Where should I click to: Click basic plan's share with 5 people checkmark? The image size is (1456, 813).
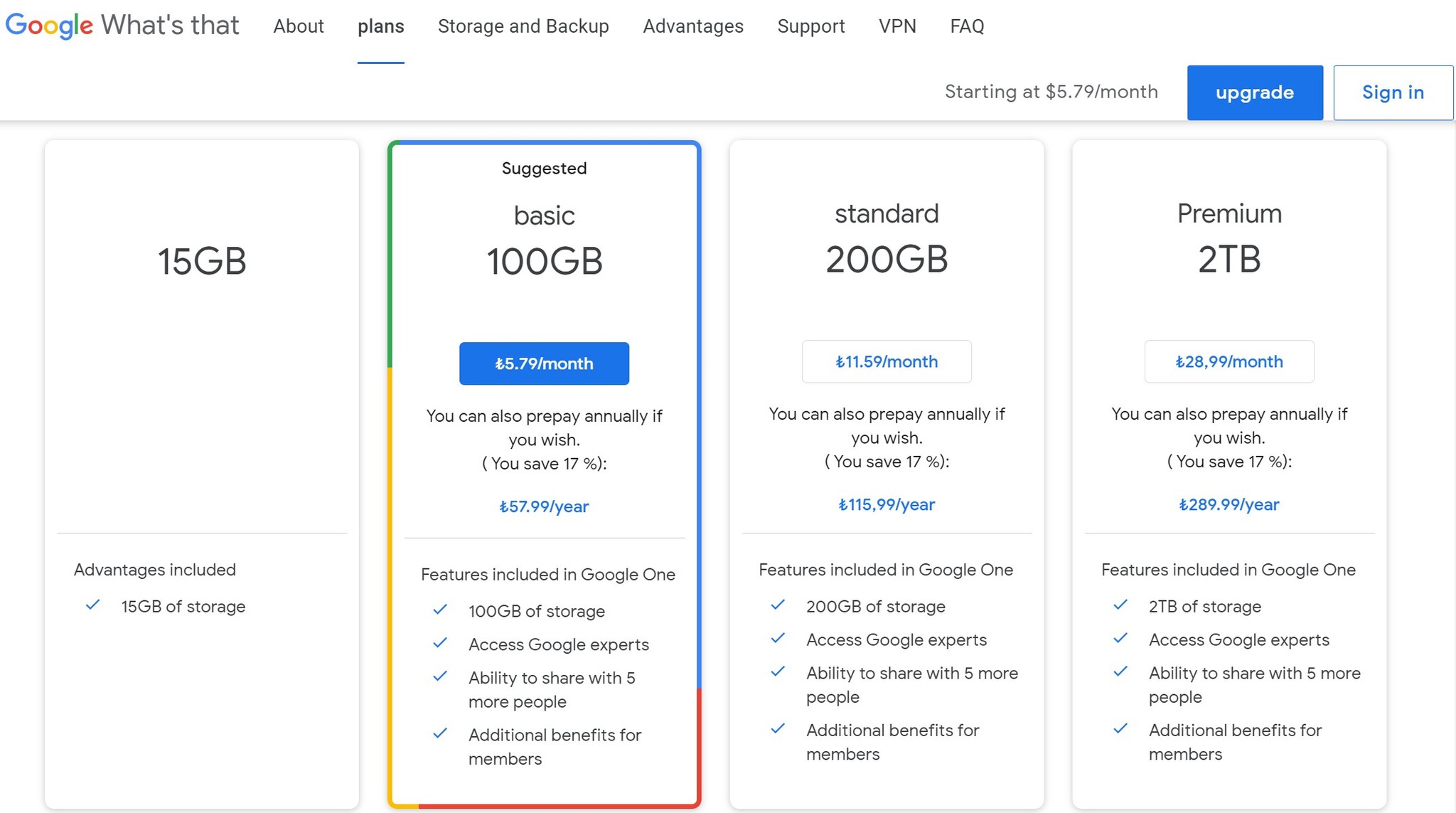[440, 676]
